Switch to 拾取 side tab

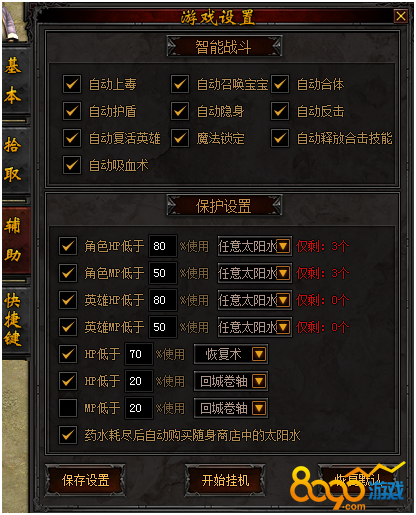click(x=13, y=159)
